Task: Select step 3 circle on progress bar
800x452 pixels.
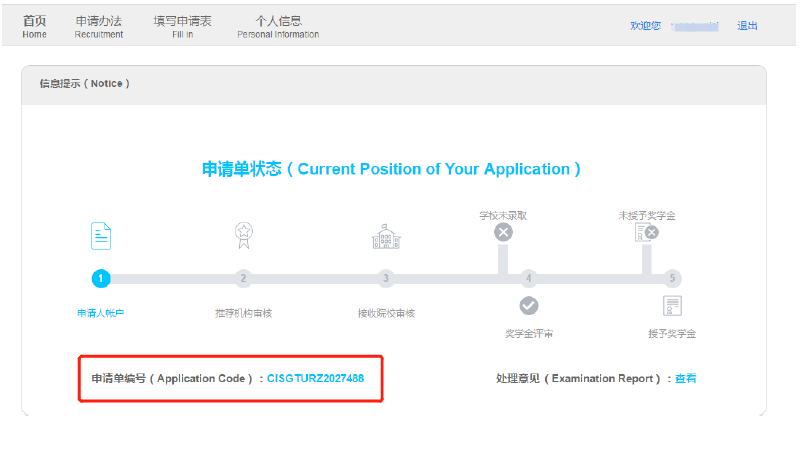Action: point(386,278)
